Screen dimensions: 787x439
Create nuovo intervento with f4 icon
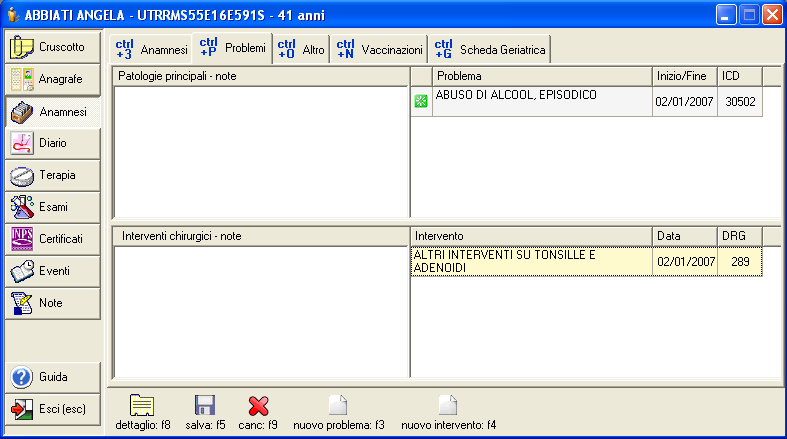448,405
